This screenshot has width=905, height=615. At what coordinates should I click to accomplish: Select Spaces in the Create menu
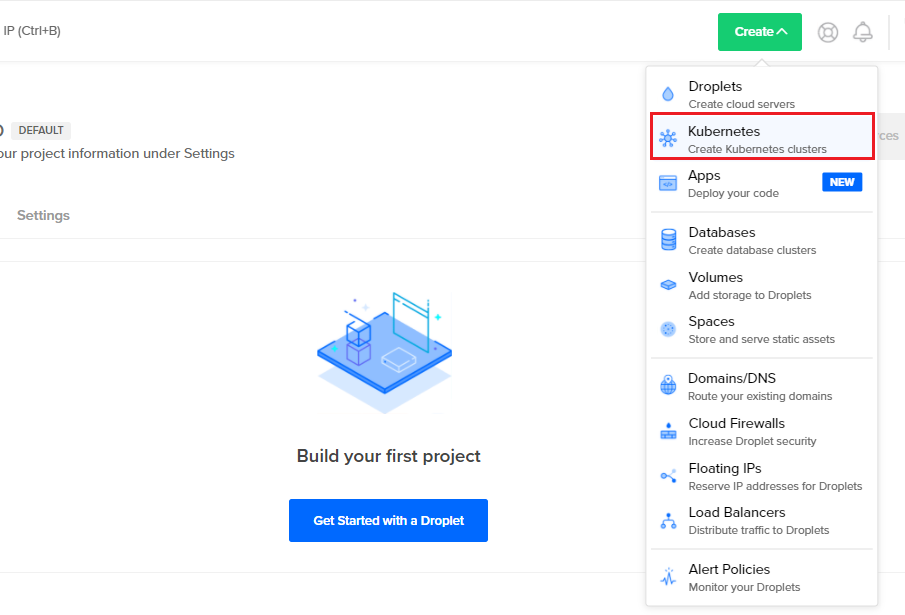point(762,329)
